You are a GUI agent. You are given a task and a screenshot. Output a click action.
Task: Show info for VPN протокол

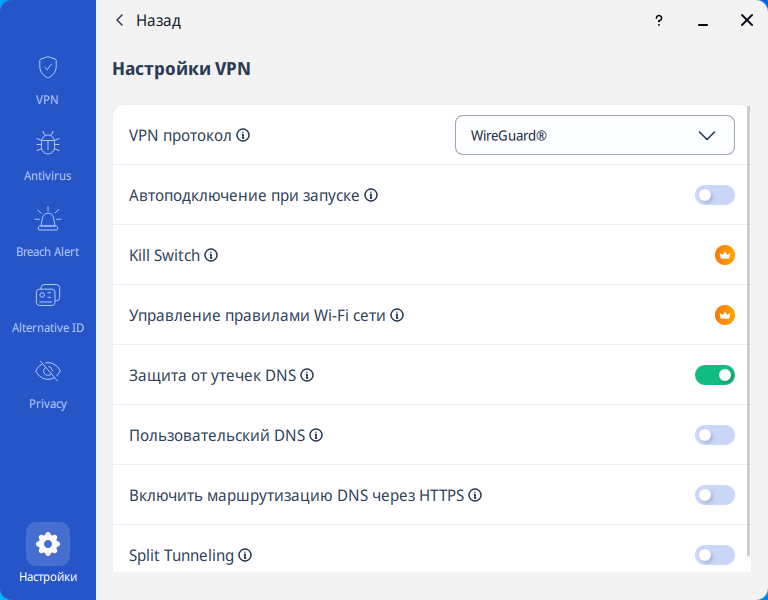click(243, 135)
